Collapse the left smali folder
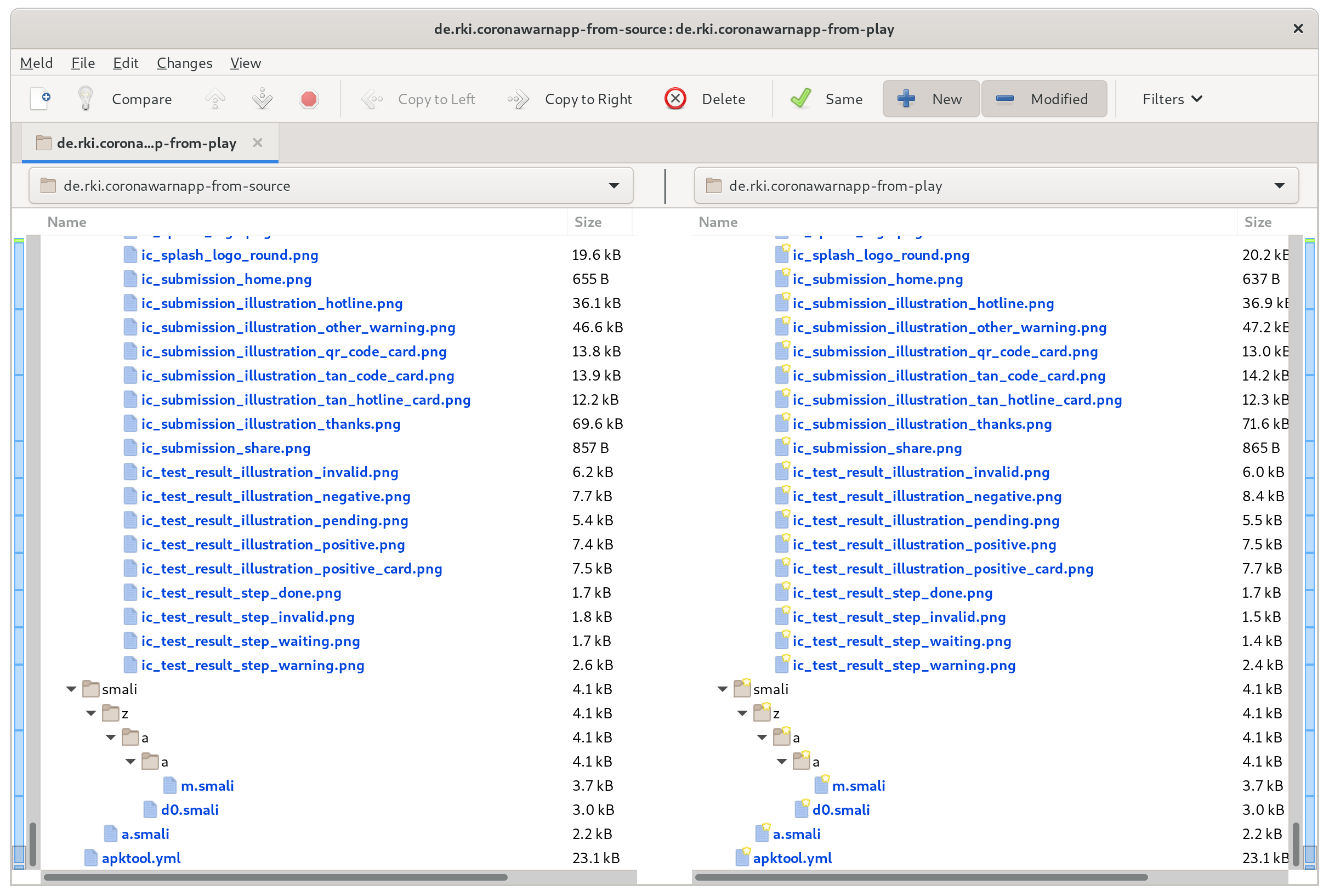 (x=71, y=689)
